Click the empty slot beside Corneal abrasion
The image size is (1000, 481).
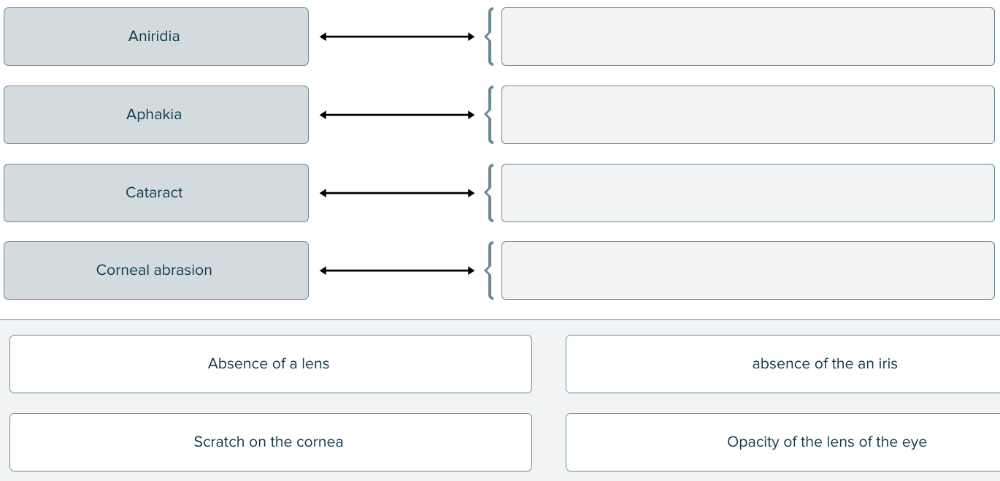tap(747, 270)
